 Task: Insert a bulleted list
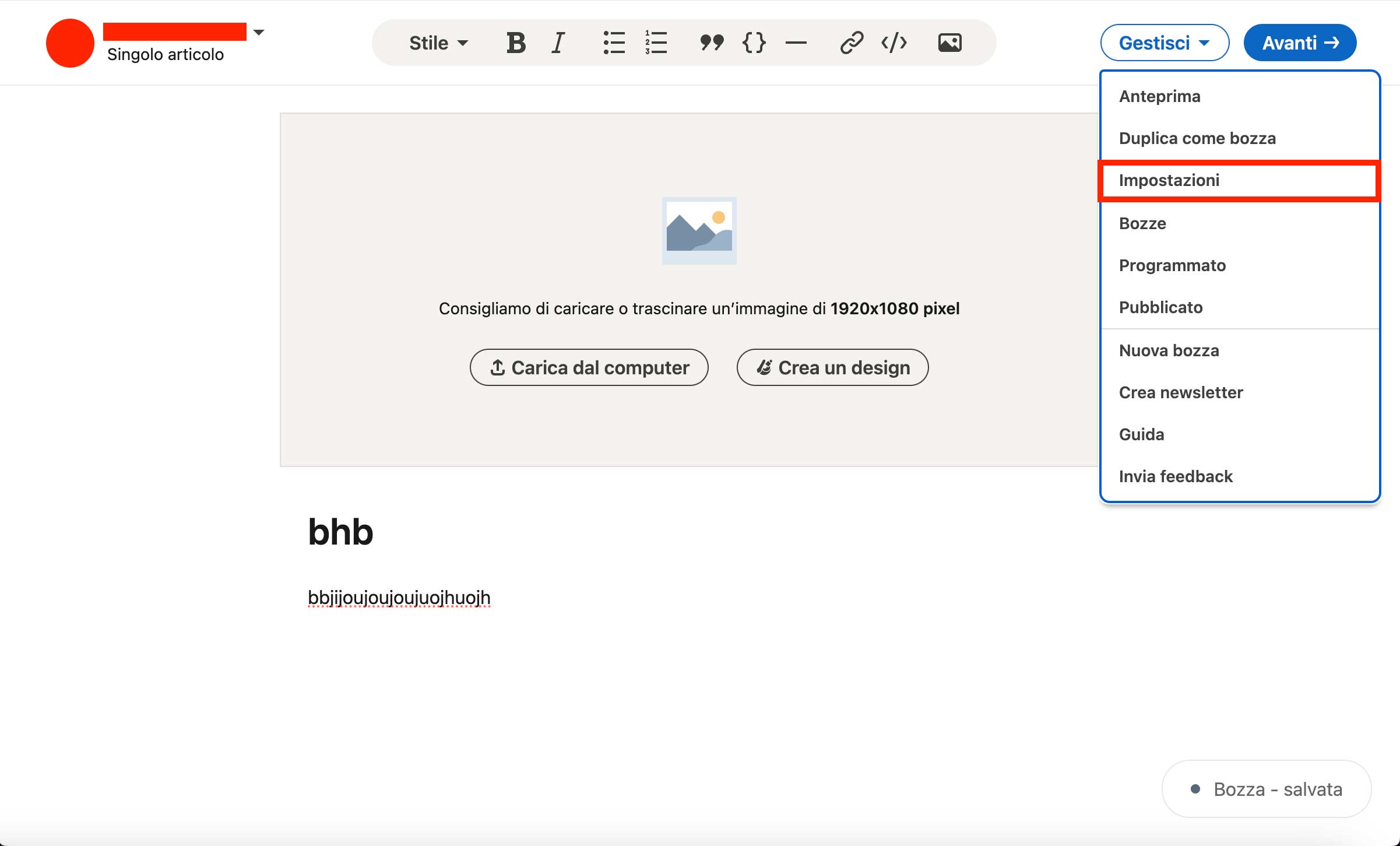614,43
